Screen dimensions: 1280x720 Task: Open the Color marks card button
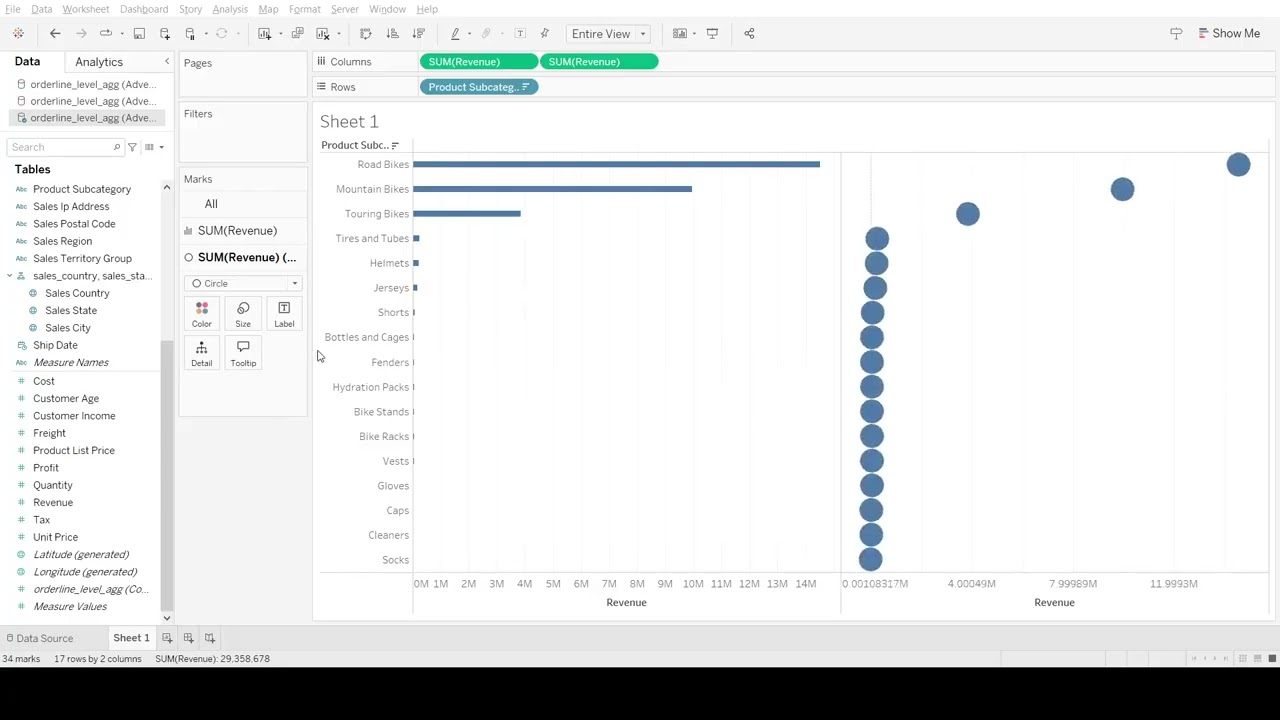[x=202, y=314]
